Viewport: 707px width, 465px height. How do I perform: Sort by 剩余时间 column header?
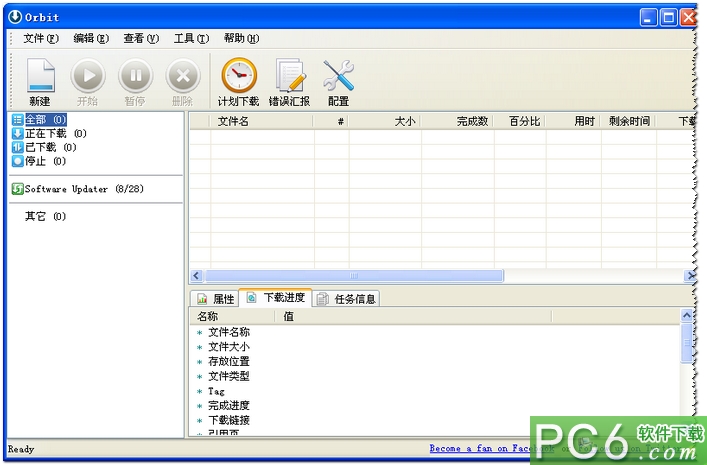[x=629, y=121]
